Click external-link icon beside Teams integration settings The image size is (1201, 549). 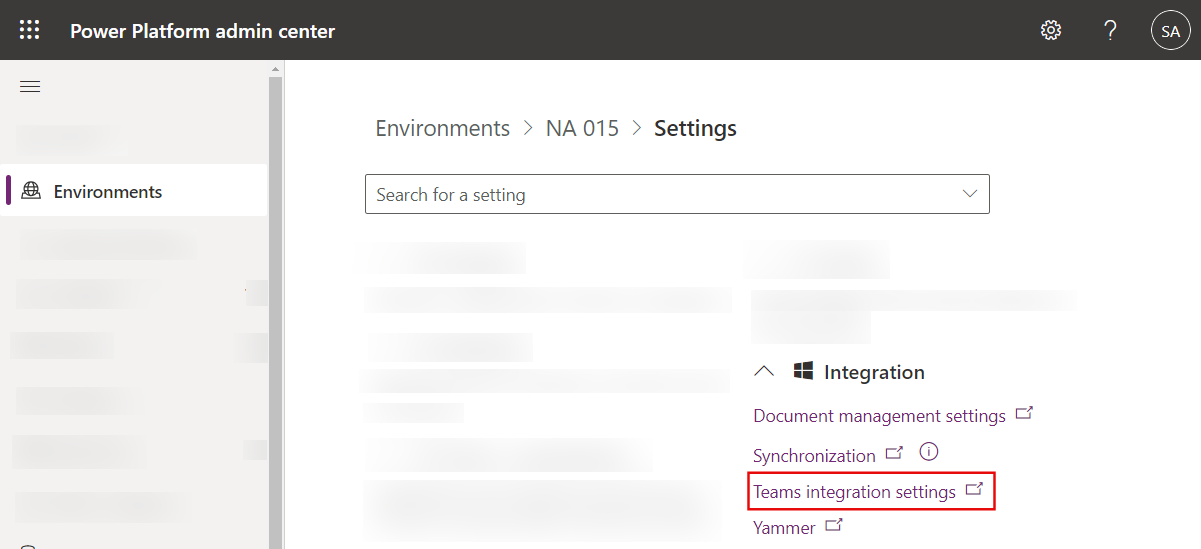tap(974, 489)
